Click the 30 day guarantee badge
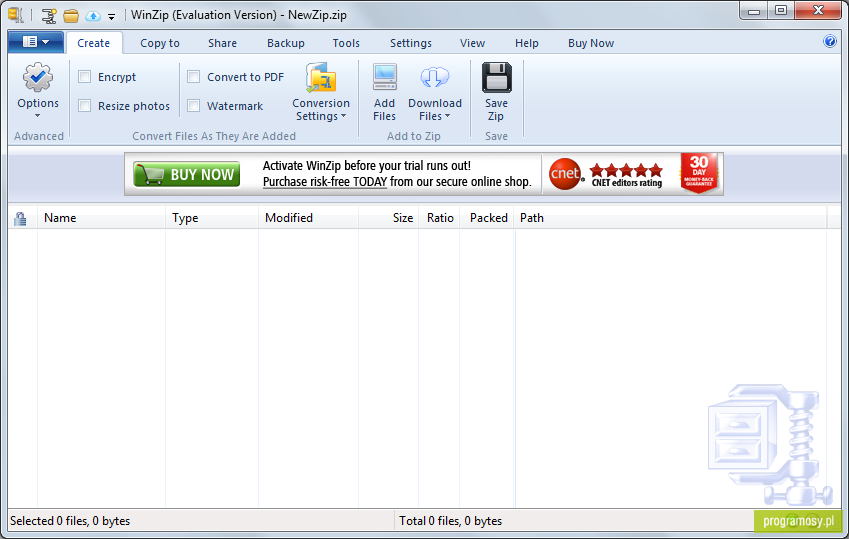Viewport: 849px width, 539px height. [699, 173]
